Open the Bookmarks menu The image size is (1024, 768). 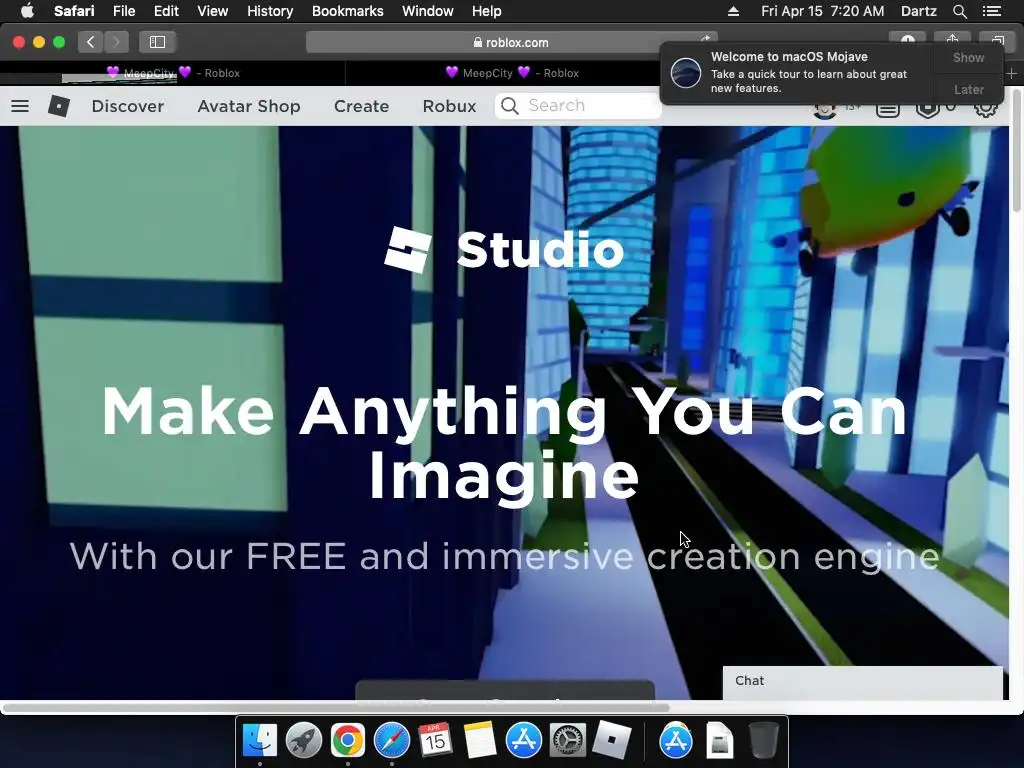pos(347,11)
